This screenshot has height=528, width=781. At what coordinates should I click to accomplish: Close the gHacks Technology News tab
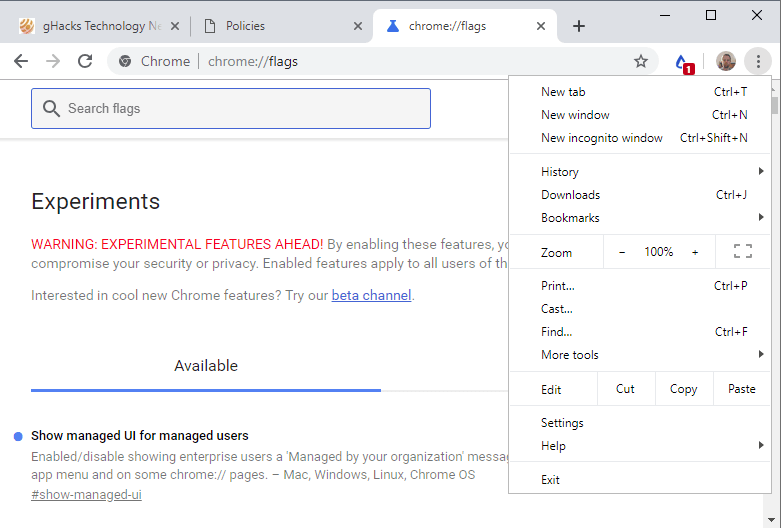pos(175,26)
